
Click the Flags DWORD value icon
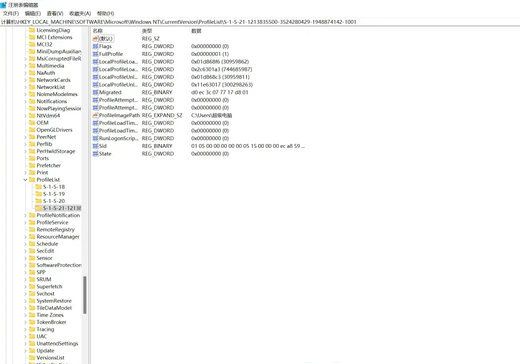point(95,46)
